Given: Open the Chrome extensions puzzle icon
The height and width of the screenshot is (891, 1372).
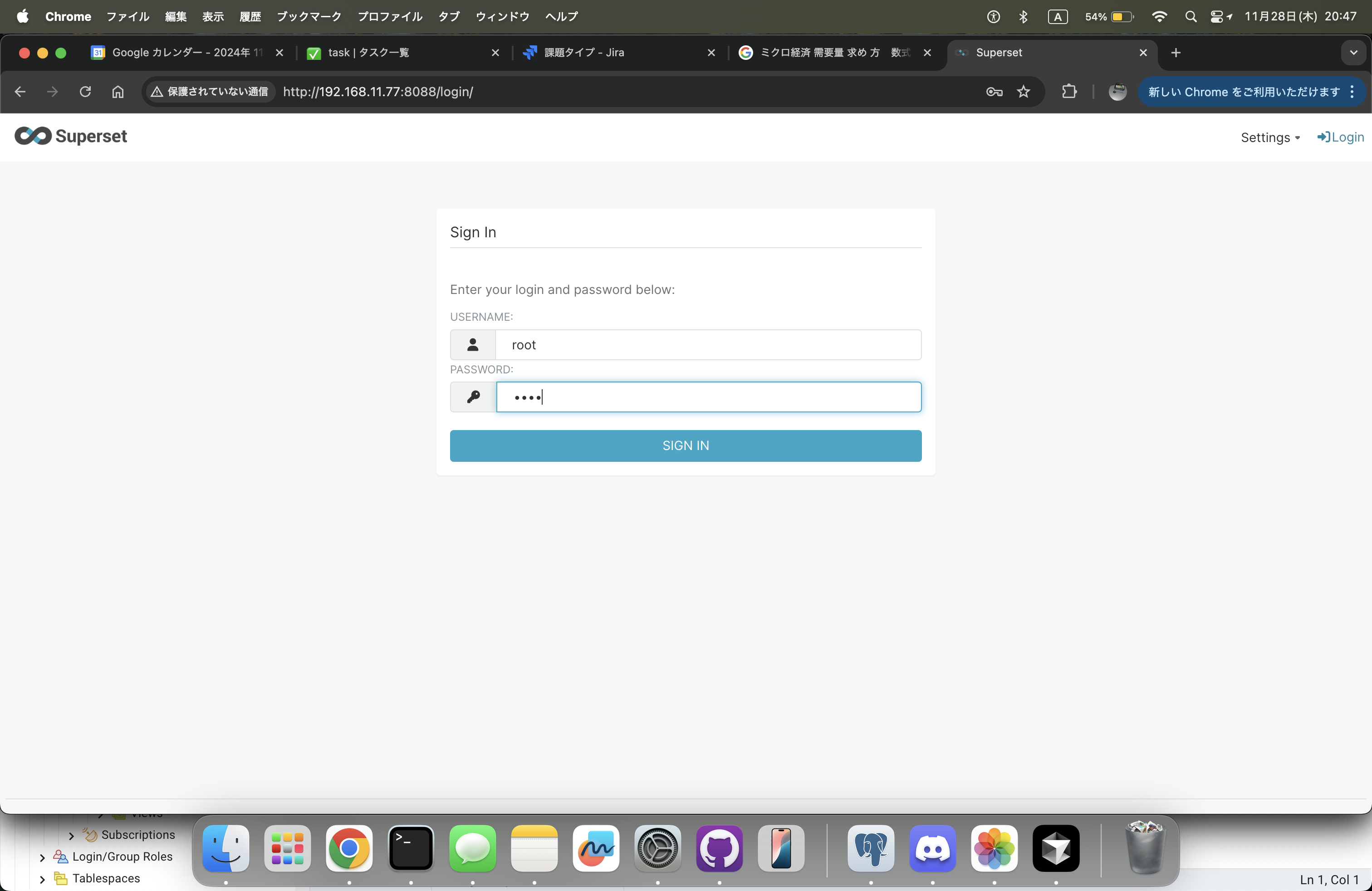Looking at the screenshot, I should pos(1069,92).
